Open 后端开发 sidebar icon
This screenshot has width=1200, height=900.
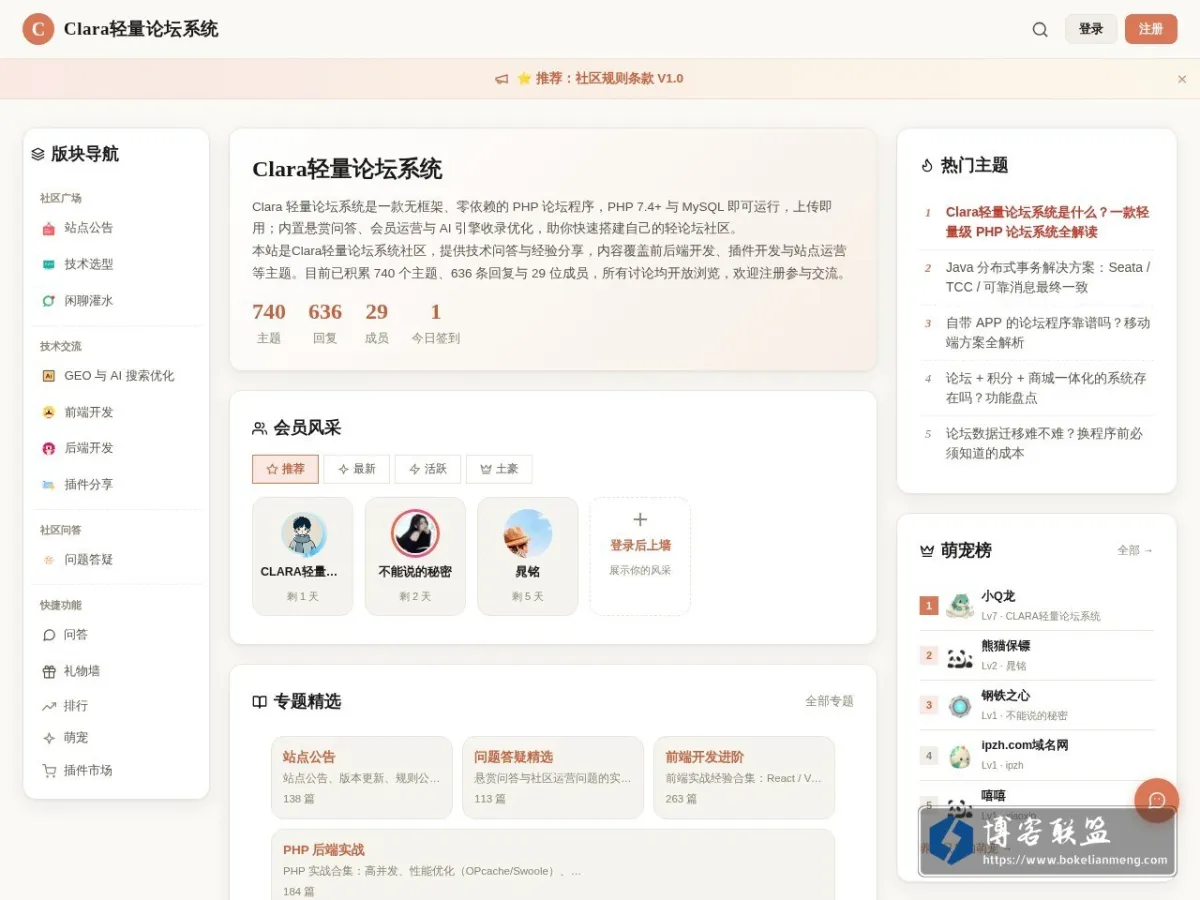(49, 448)
